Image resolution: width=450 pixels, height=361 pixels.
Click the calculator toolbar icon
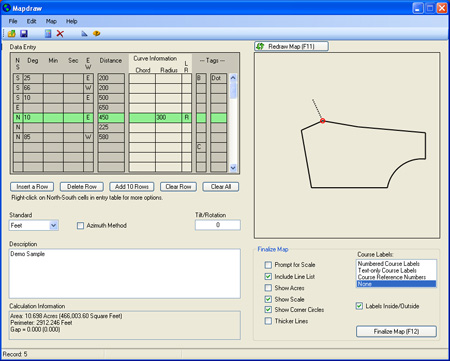point(48,33)
